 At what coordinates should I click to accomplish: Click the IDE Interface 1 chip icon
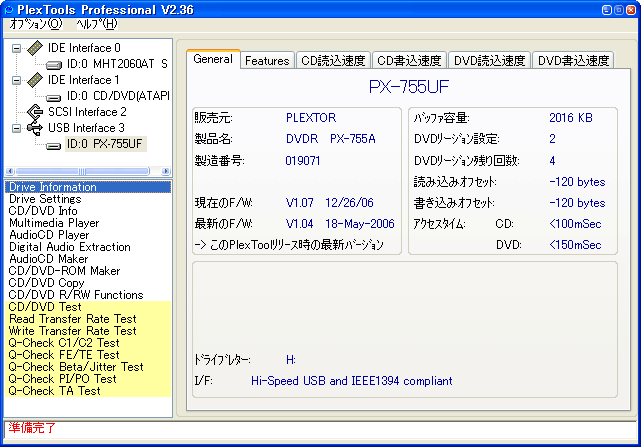[x=35, y=80]
